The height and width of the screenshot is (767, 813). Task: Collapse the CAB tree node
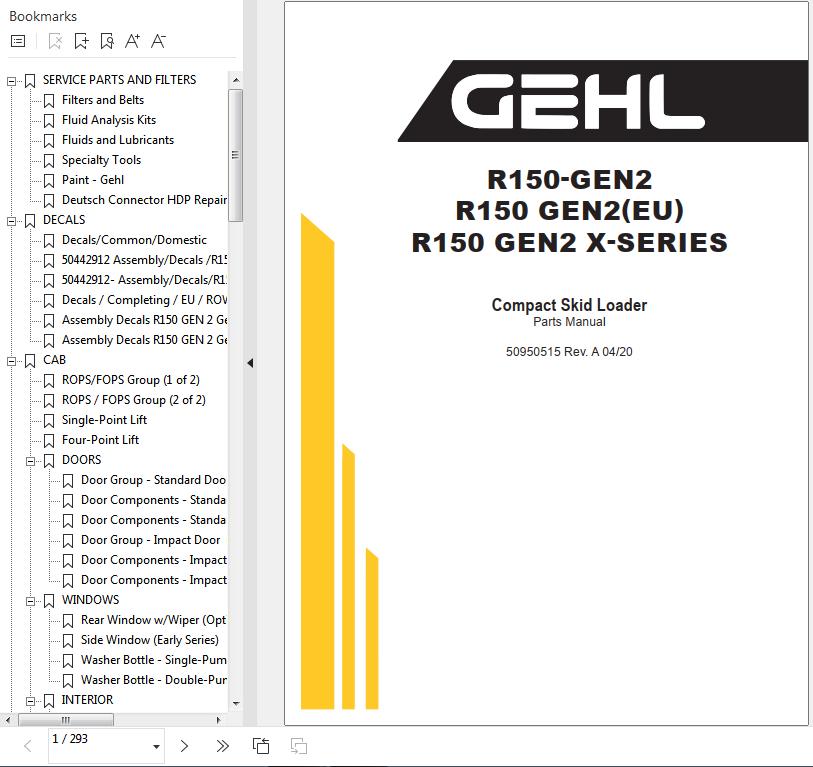point(11,361)
